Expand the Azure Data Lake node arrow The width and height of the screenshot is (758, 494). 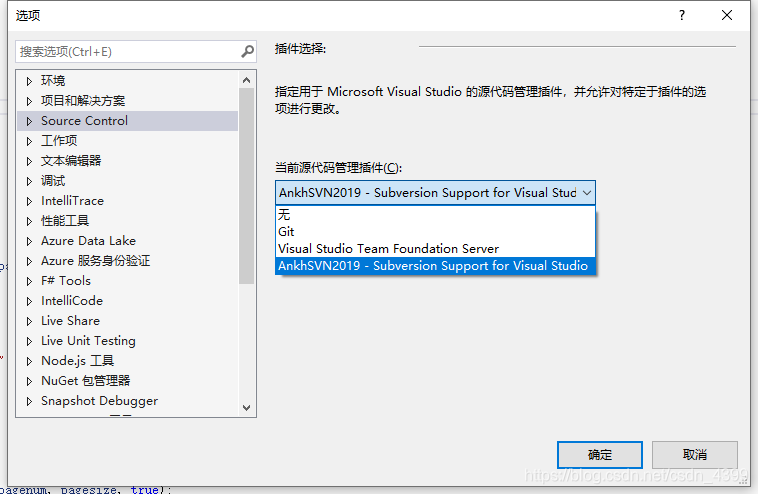[x=29, y=241]
